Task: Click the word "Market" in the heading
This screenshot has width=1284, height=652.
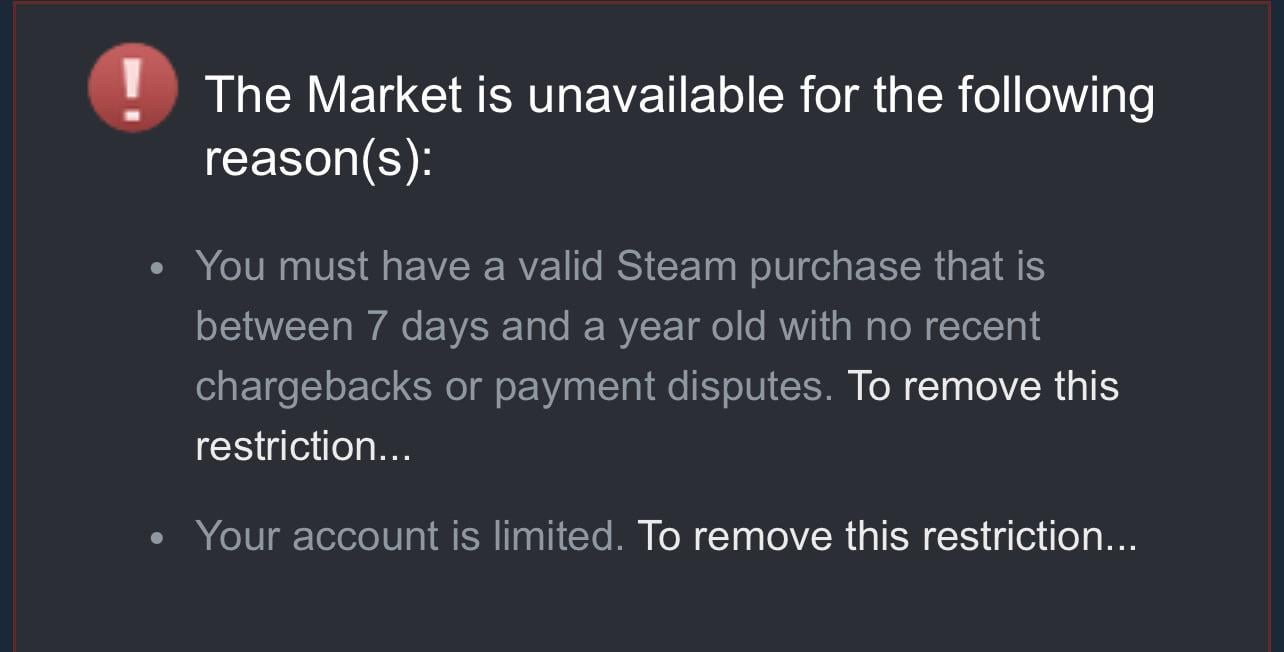Action: 384,96
